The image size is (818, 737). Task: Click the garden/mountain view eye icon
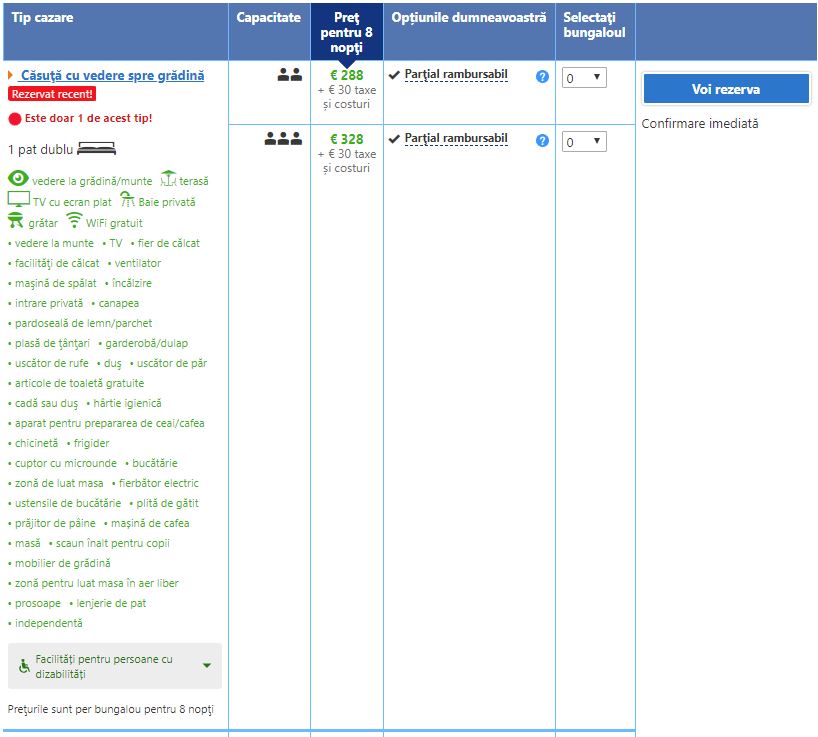pyautogui.click(x=18, y=179)
